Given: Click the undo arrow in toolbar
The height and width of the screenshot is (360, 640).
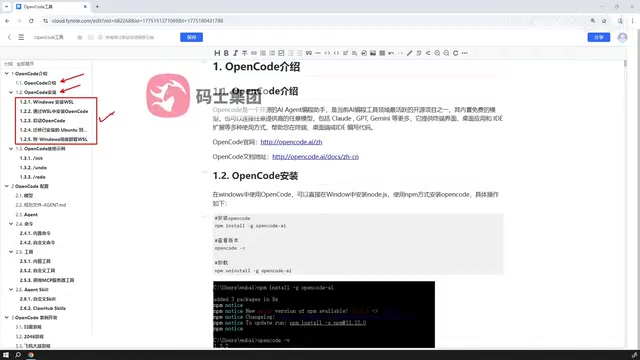Looking at the screenshot, I should coord(391,53).
